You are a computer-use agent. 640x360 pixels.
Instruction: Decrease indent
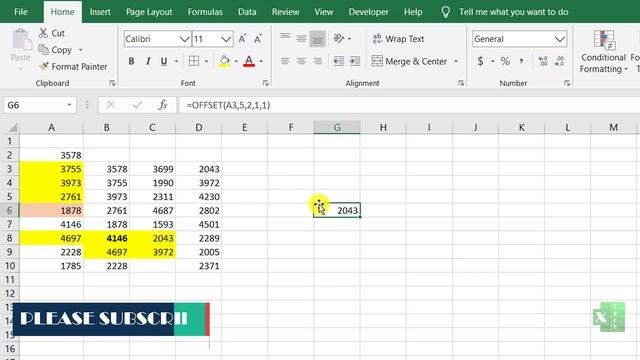338,61
